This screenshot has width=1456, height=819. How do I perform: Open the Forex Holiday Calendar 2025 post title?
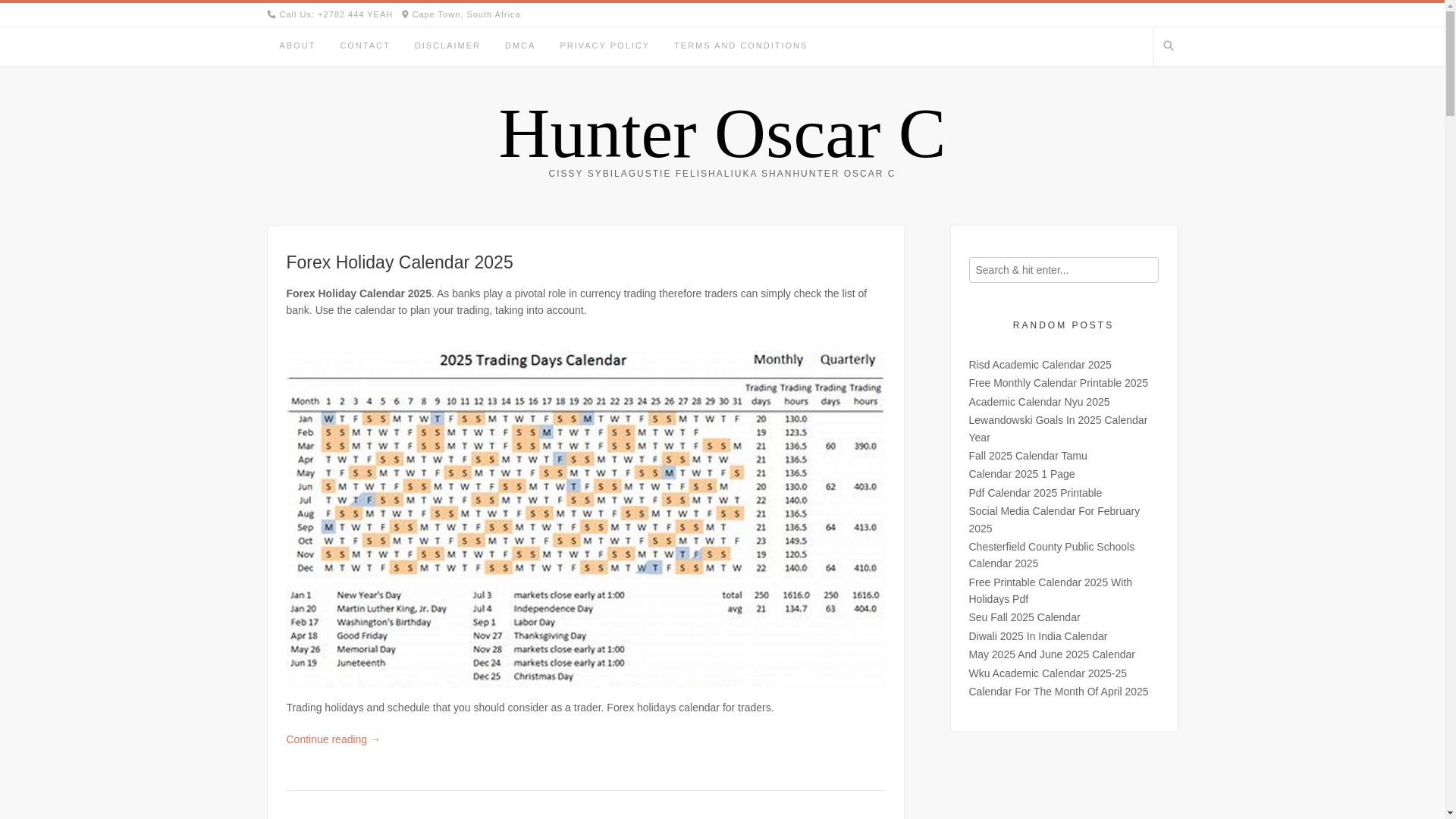(x=400, y=262)
